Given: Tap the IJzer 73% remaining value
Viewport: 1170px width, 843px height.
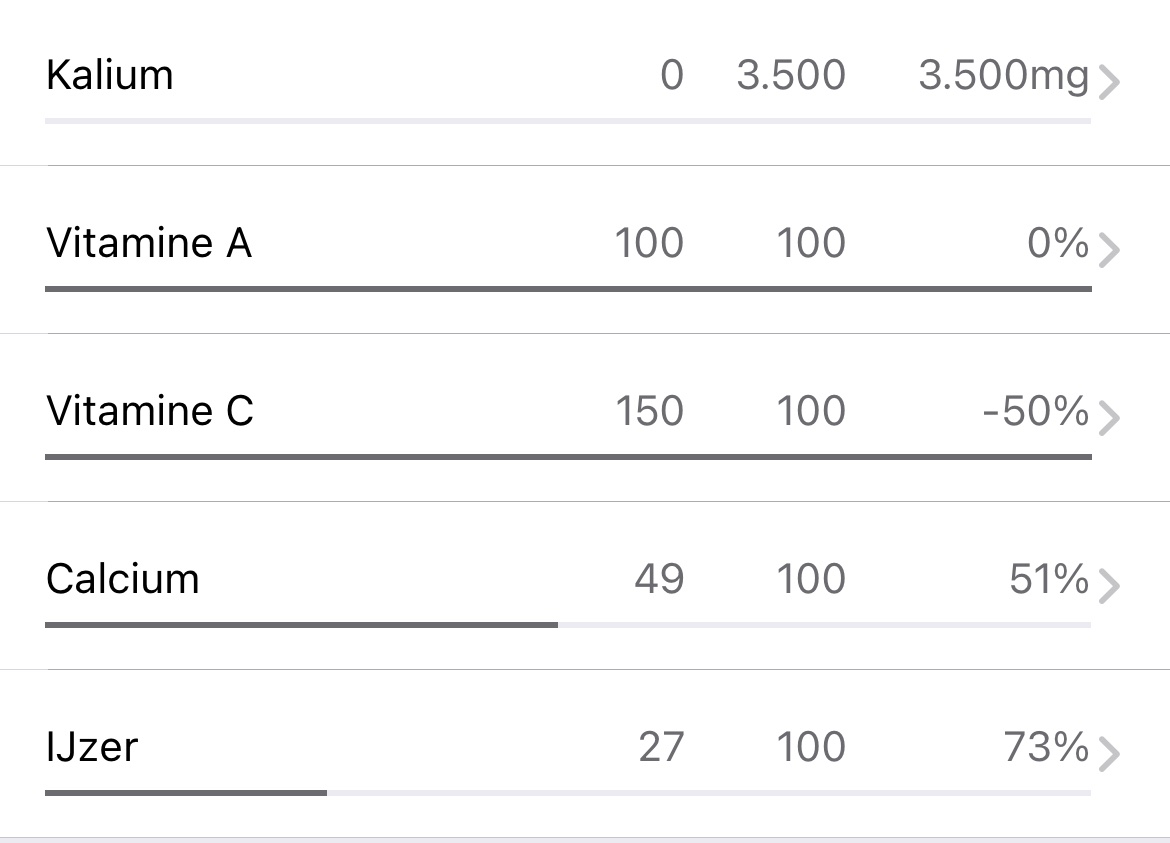Looking at the screenshot, I should (1047, 747).
